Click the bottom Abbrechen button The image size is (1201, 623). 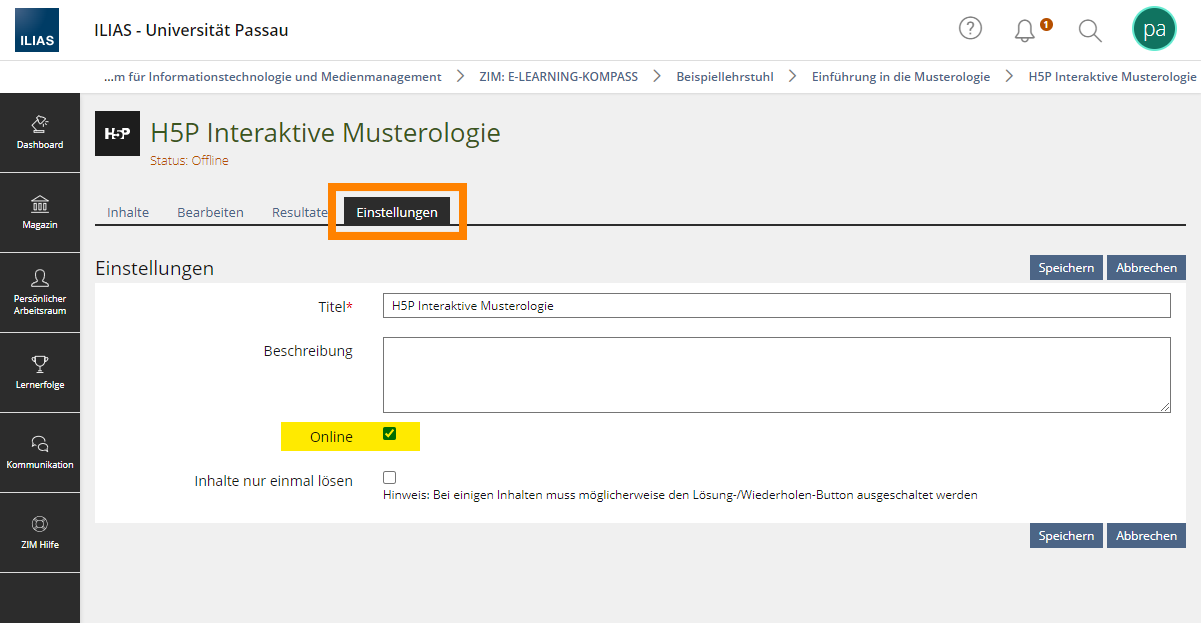coord(1146,535)
